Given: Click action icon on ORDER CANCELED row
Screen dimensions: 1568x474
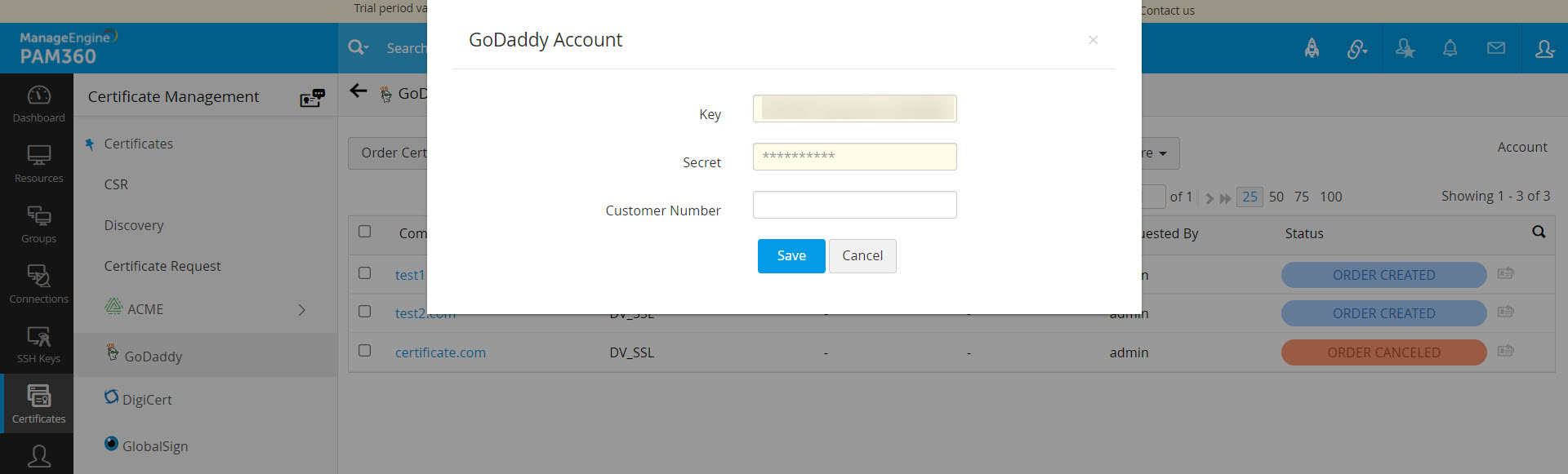Looking at the screenshot, I should [1506, 352].
